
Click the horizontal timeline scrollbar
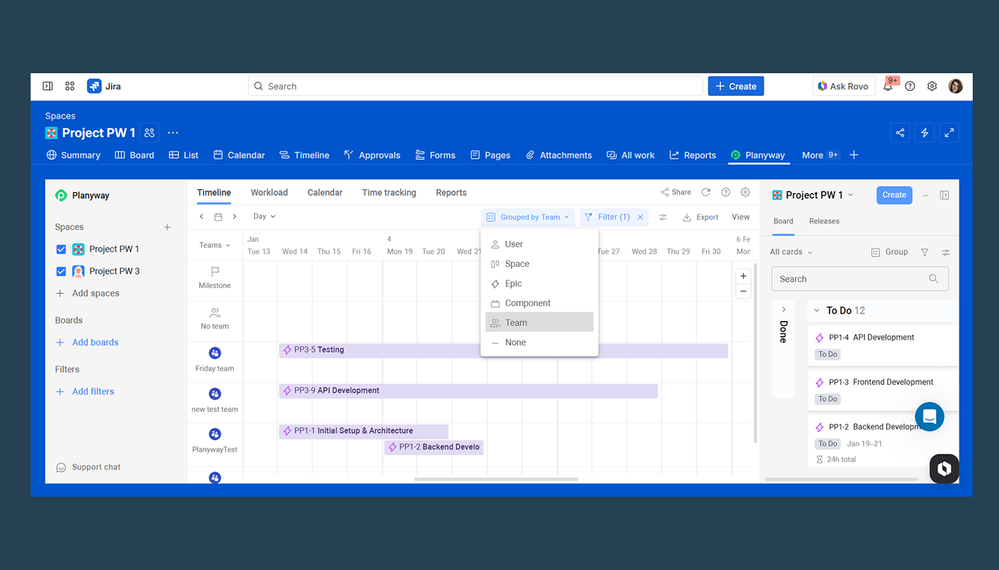(496, 479)
